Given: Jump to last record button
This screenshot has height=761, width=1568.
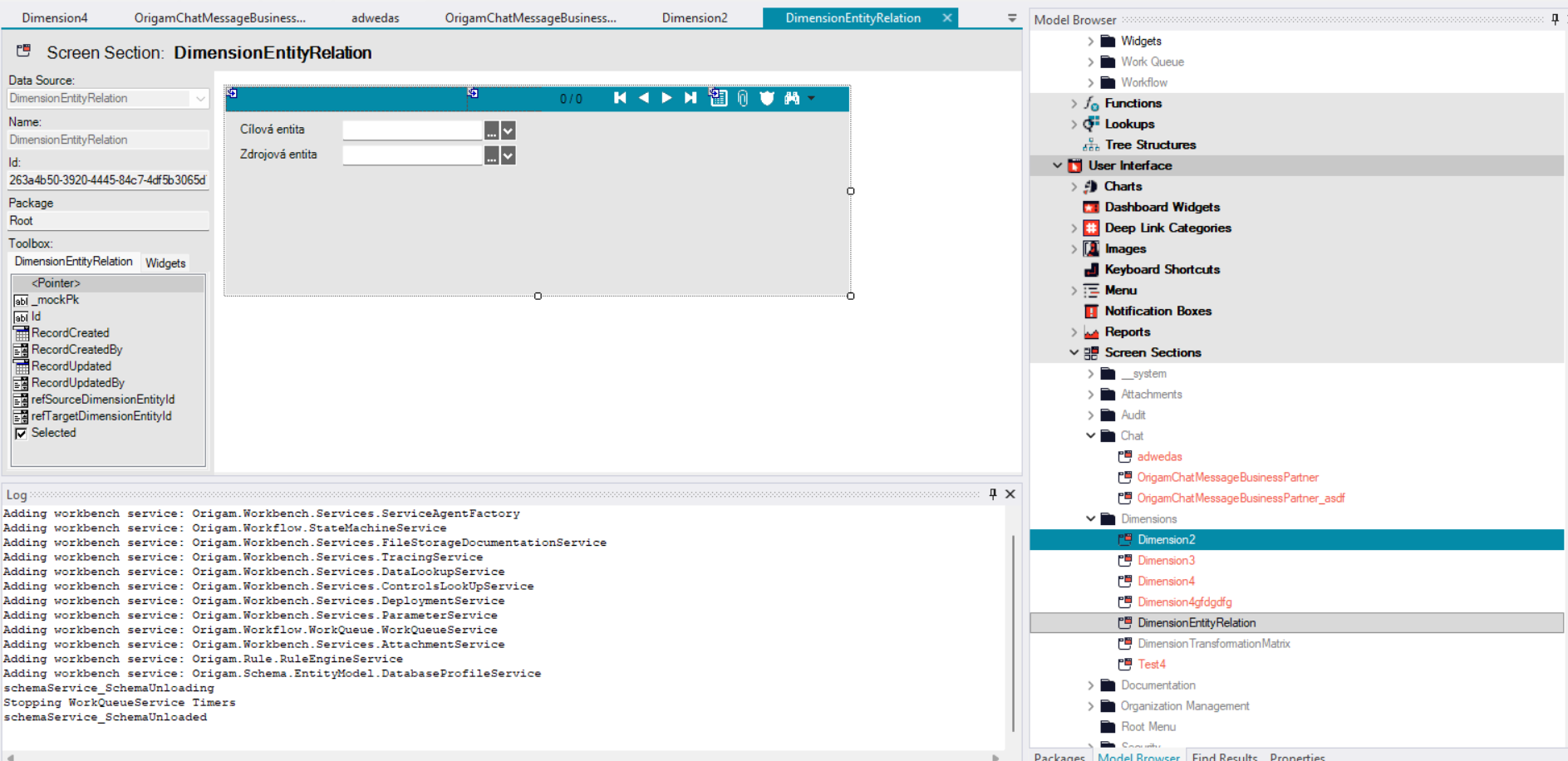Looking at the screenshot, I should coord(691,98).
